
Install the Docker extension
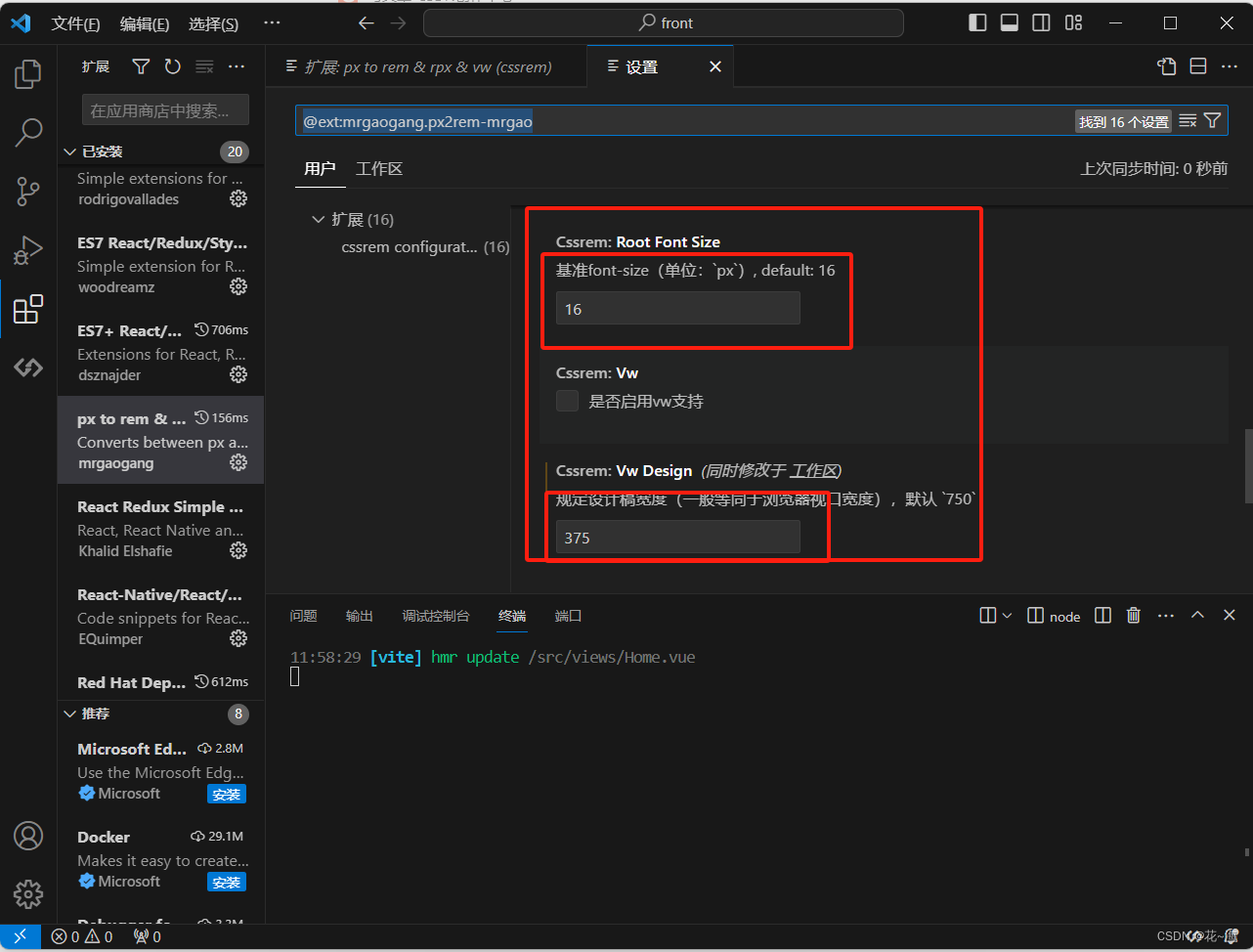(x=227, y=882)
